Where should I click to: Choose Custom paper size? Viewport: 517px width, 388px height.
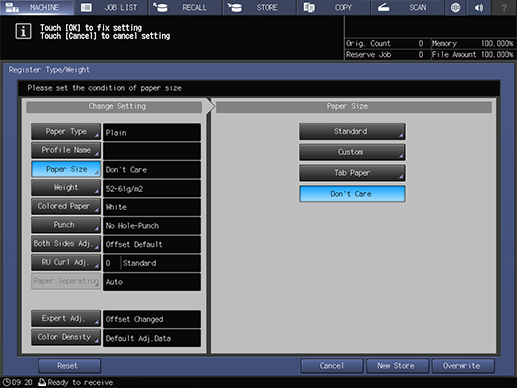pos(352,152)
